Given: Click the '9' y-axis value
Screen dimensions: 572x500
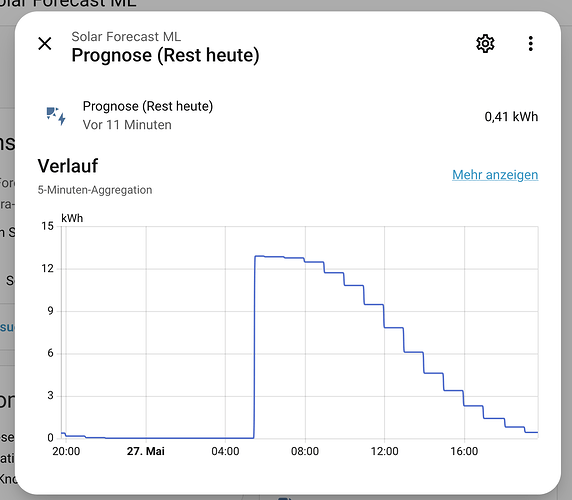Looking at the screenshot, I should pos(50,311).
